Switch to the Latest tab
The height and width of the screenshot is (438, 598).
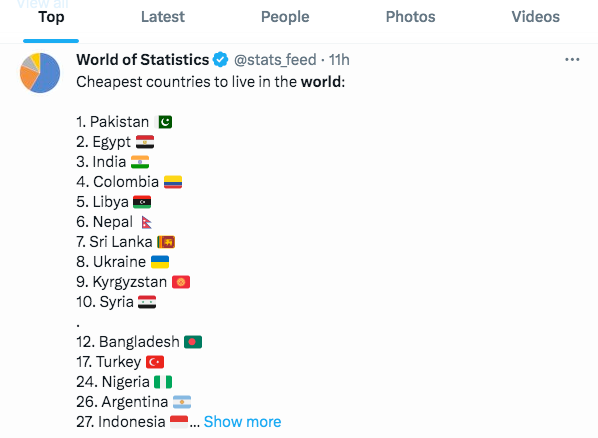(163, 17)
